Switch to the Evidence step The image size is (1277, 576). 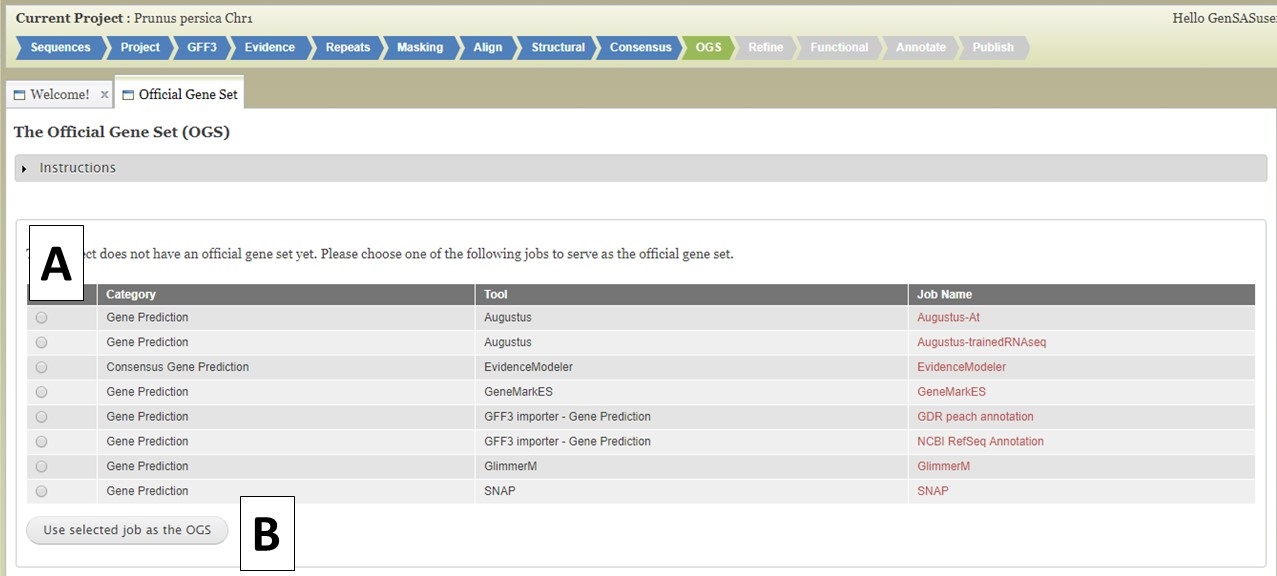coord(269,47)
